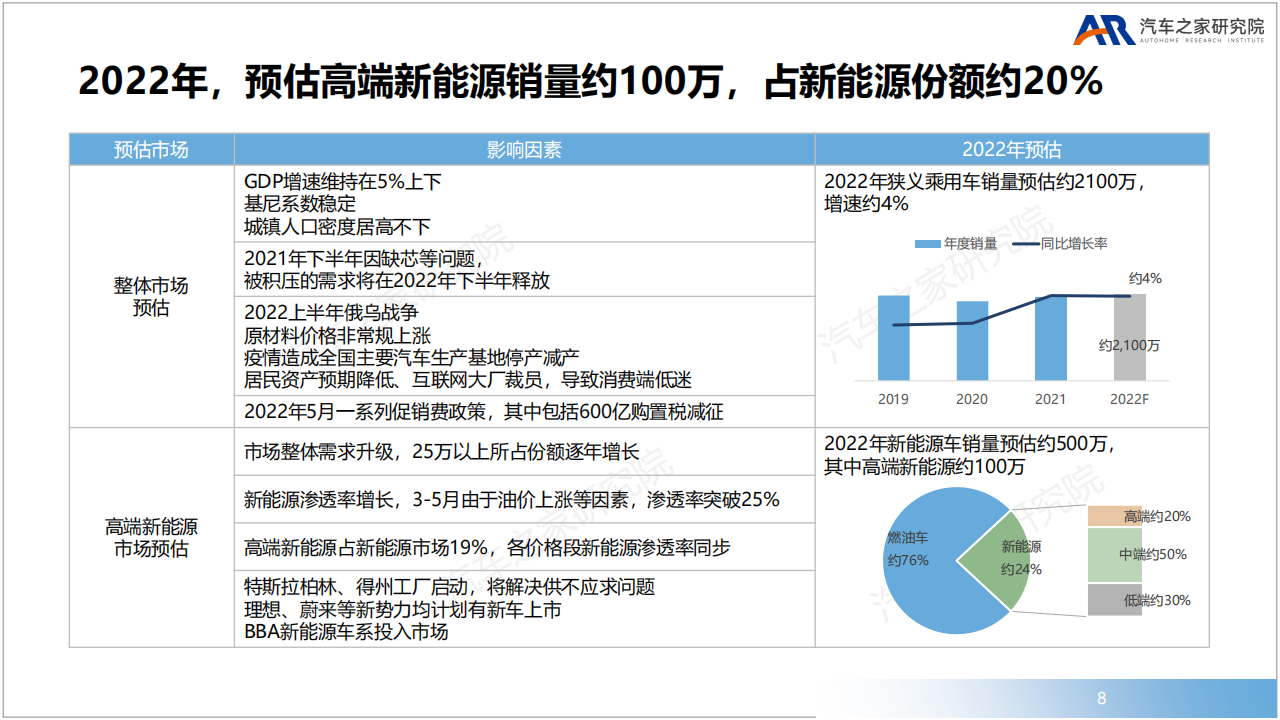This screenshot has height=720, width=1280.
Task: Click the 高端约20% segment
Action: click(1114, 516)
